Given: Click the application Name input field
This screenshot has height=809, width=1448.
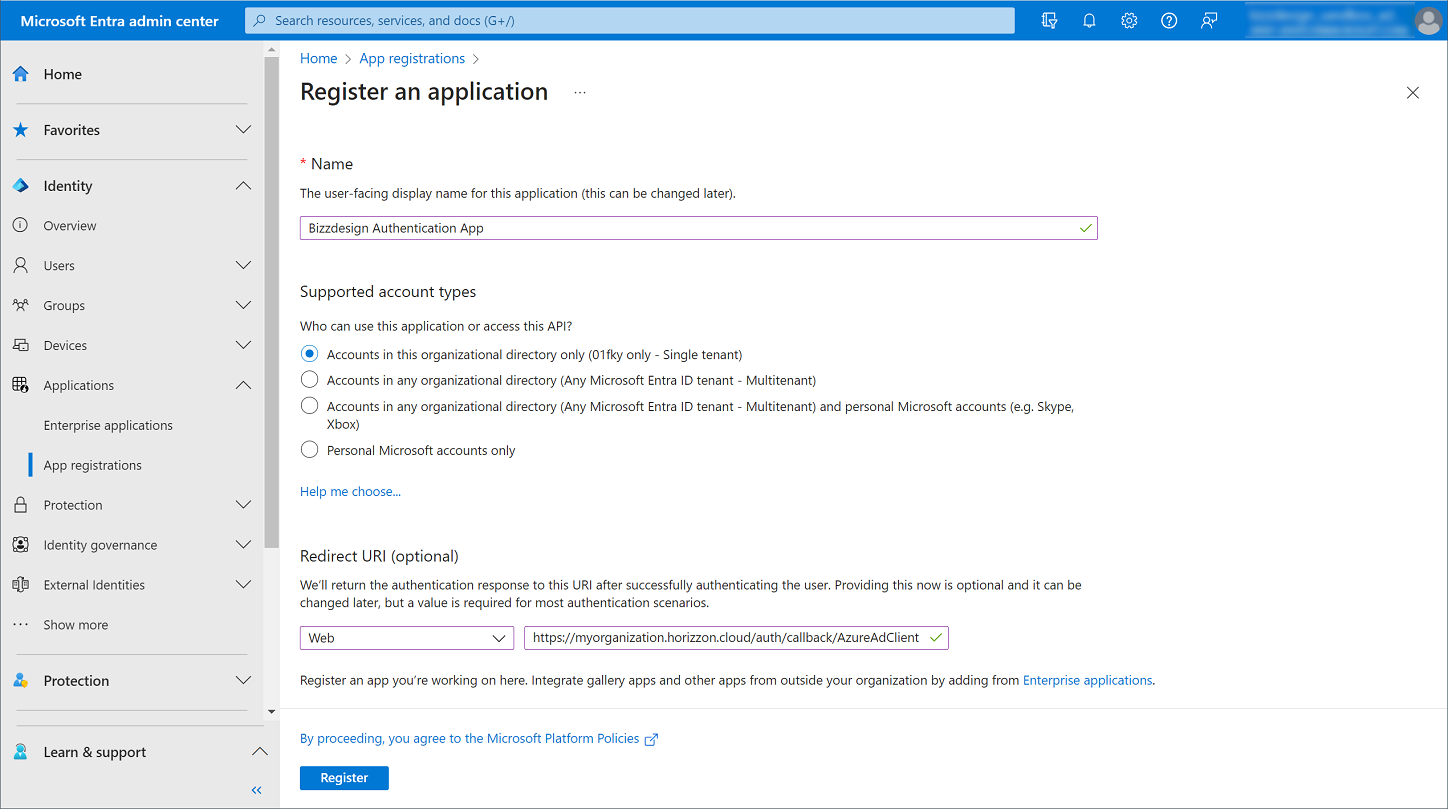Looking at the screenshot, I should coord(698,228).
